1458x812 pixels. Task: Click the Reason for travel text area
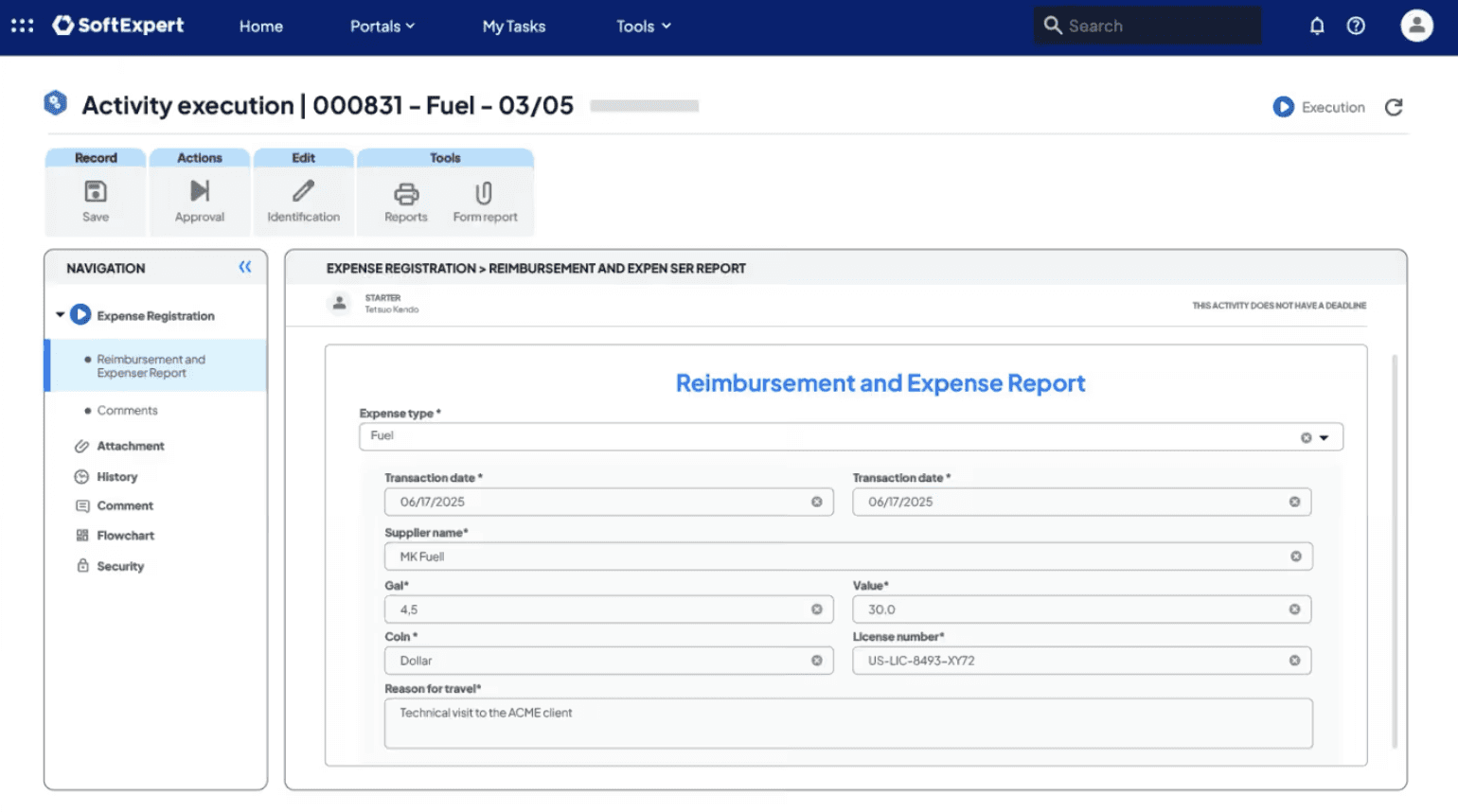(848, 723)
